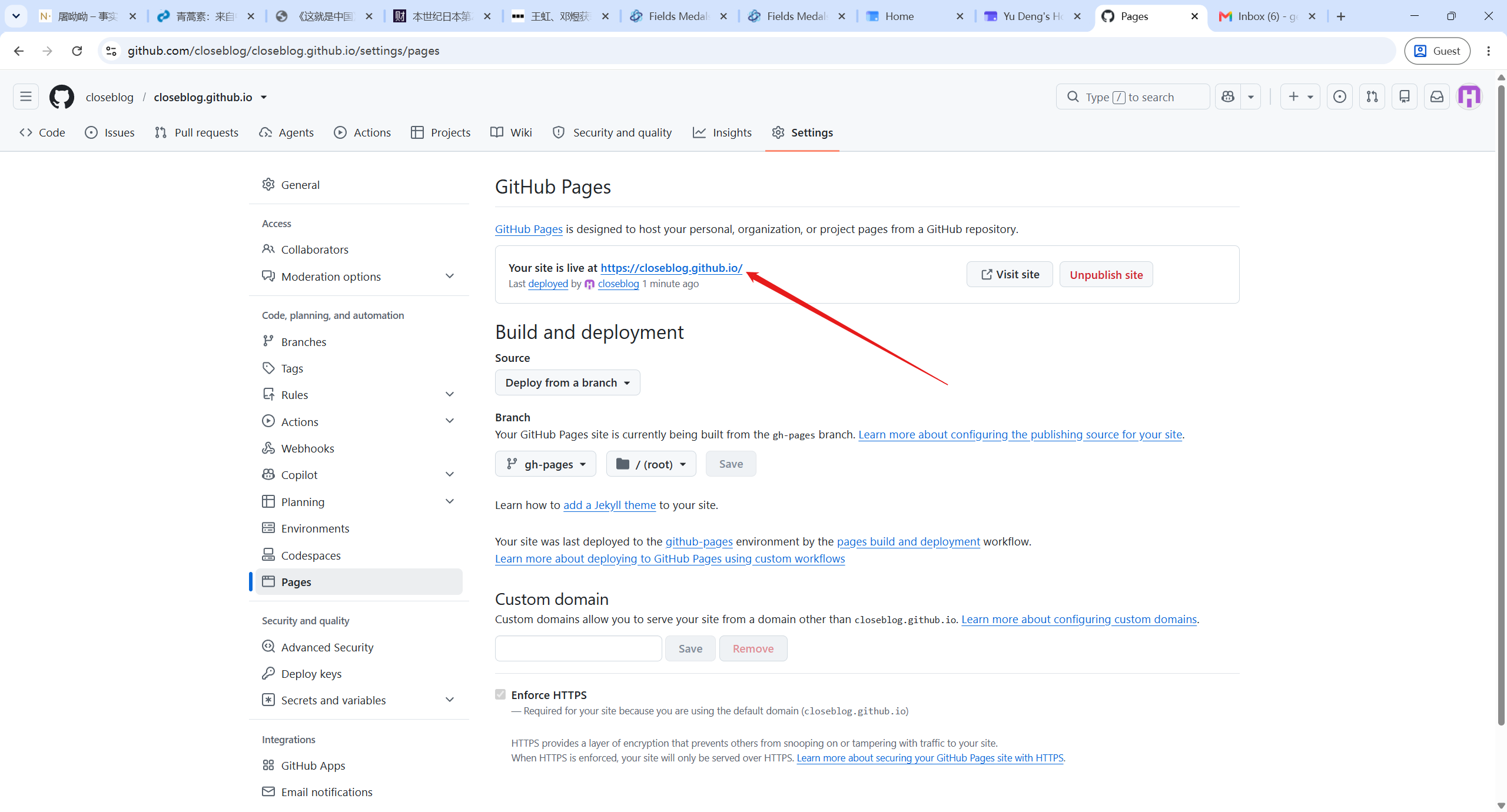Open the gh-pages branch selector

pos(545,464)
